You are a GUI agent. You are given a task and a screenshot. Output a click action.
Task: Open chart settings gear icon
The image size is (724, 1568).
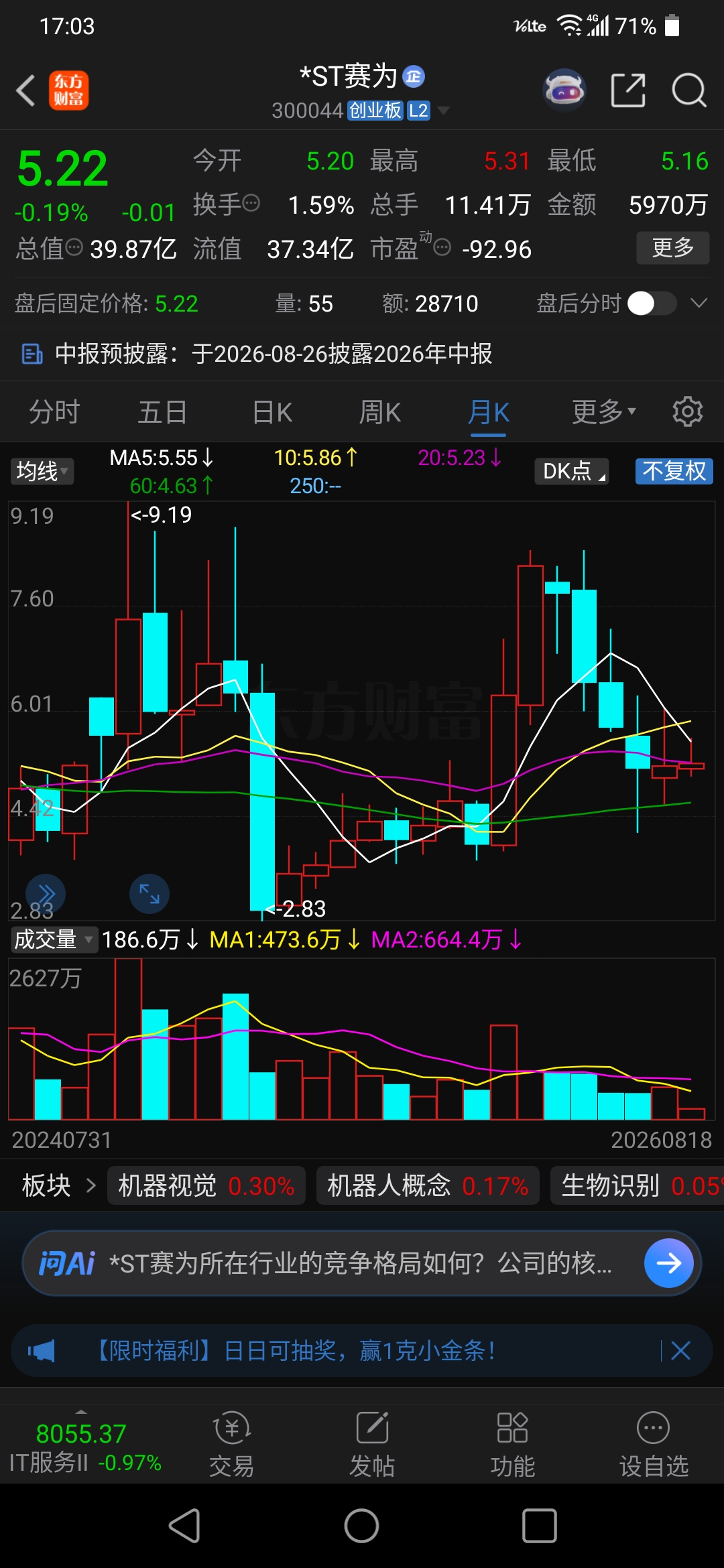(x=688, y=411)
